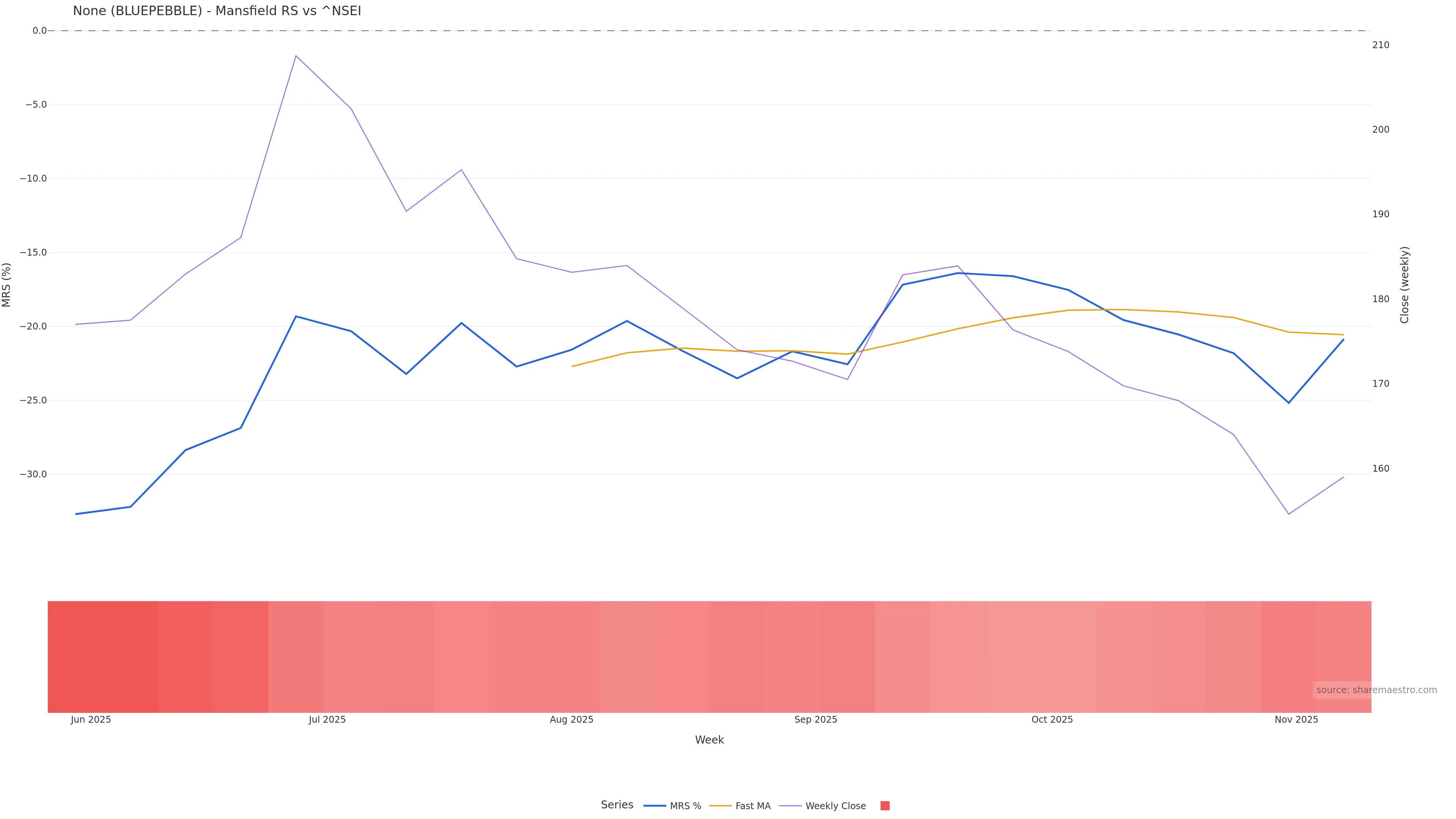Viewport: 1456px width, 819px height.
Task: Open the sharemaestro.com source link
Action: [x=1376, y=690]
